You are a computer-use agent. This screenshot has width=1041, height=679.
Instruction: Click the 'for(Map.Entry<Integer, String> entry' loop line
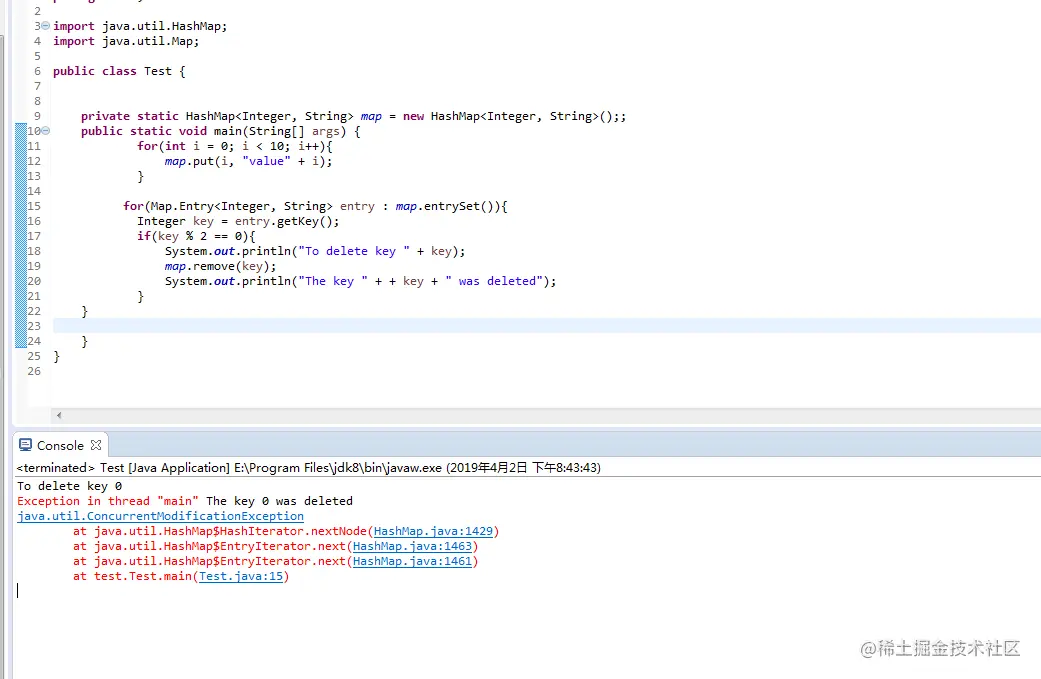point(315,206)
